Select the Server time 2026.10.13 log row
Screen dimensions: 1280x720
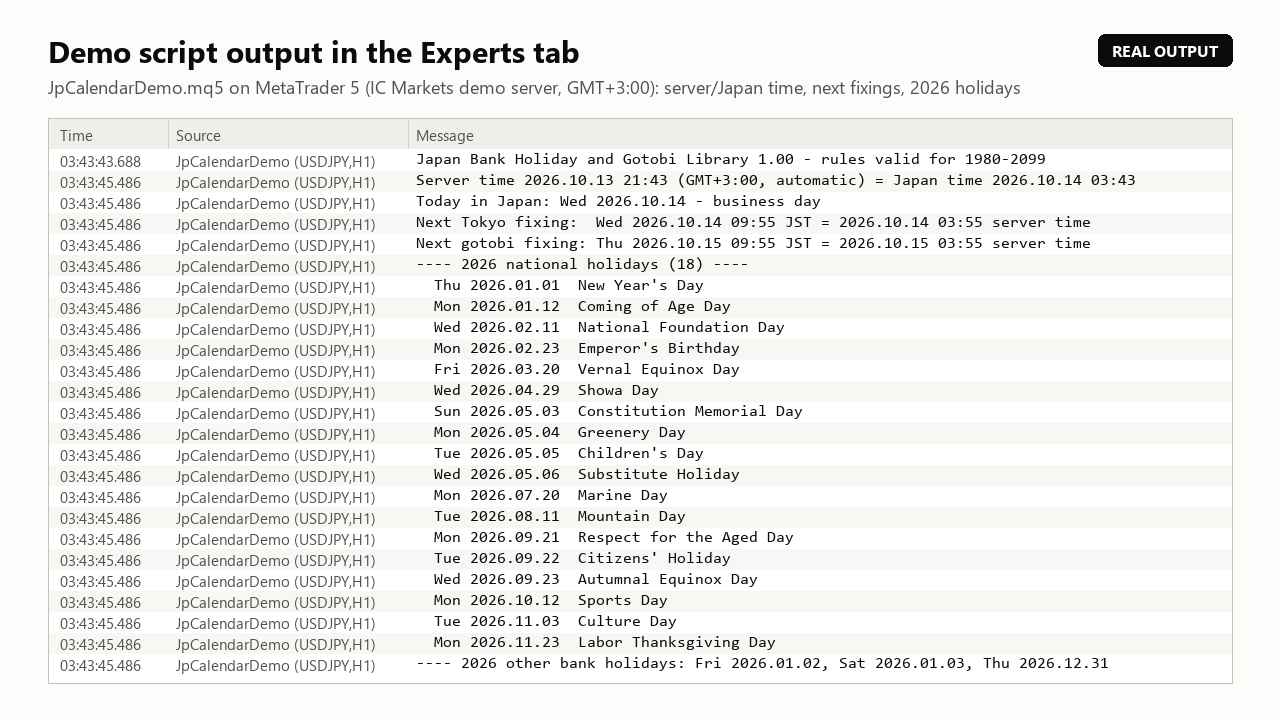(x=640, y=181)
